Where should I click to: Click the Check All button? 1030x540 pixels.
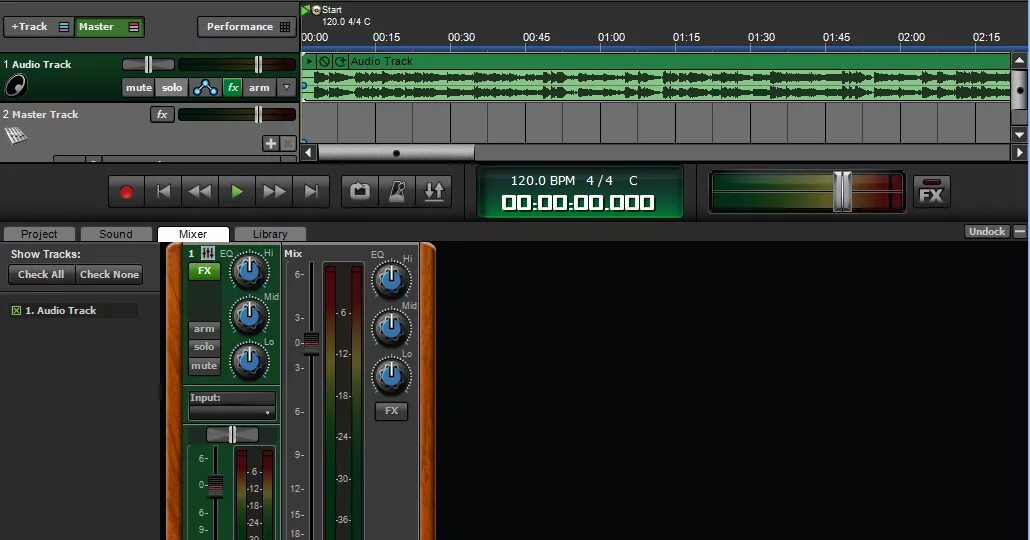pos(41,275)
